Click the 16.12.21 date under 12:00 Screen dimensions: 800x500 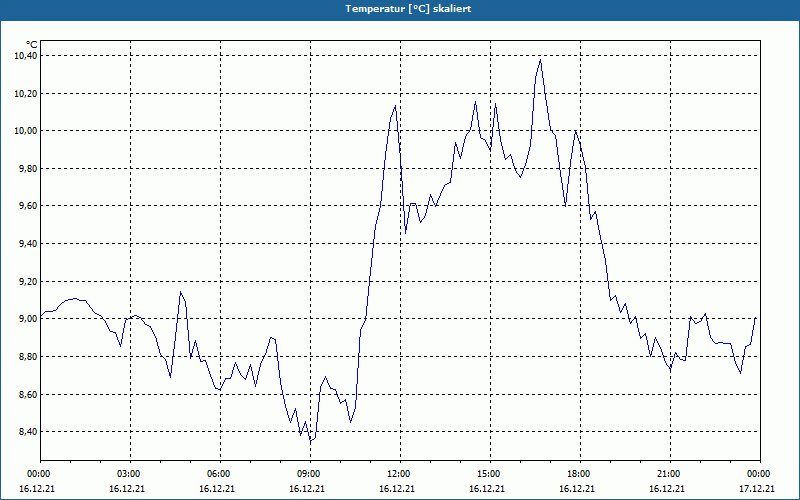point(397,489)
